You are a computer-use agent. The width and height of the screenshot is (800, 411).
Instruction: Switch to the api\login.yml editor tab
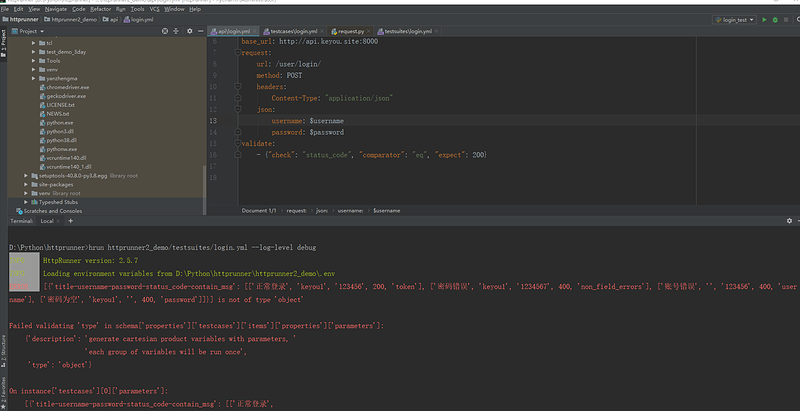[231, 31]
